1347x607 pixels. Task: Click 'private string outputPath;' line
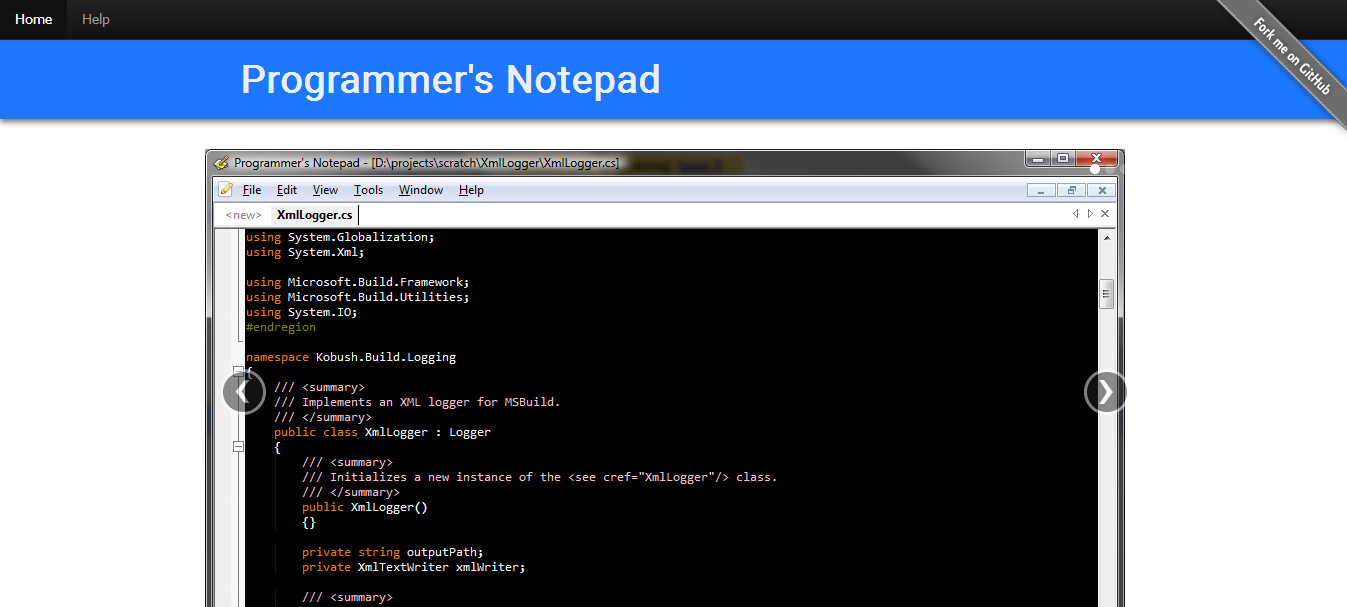pos(393,552)
